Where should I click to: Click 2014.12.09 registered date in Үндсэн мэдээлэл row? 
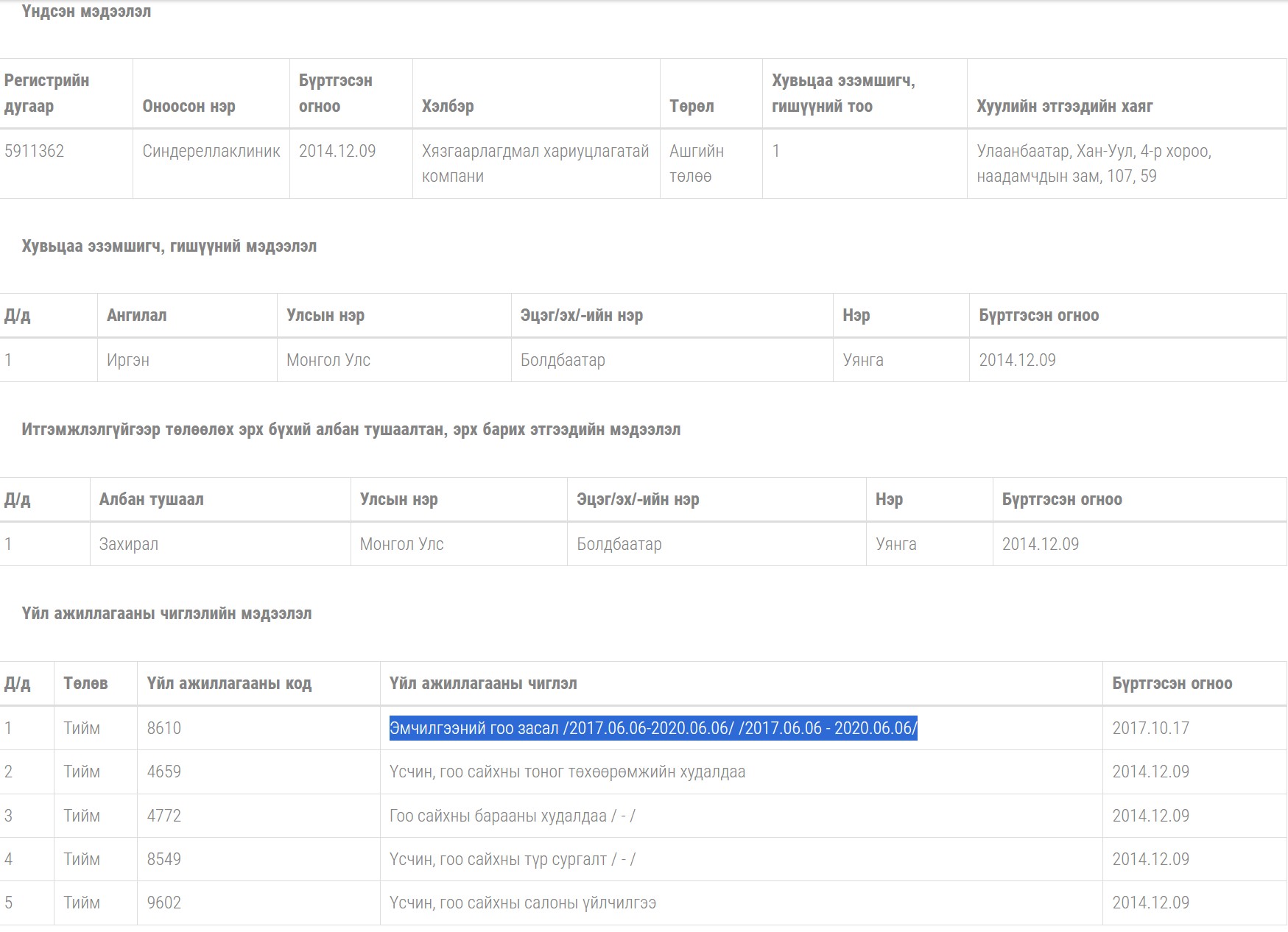pyautogui.click(x=337, y=151)
